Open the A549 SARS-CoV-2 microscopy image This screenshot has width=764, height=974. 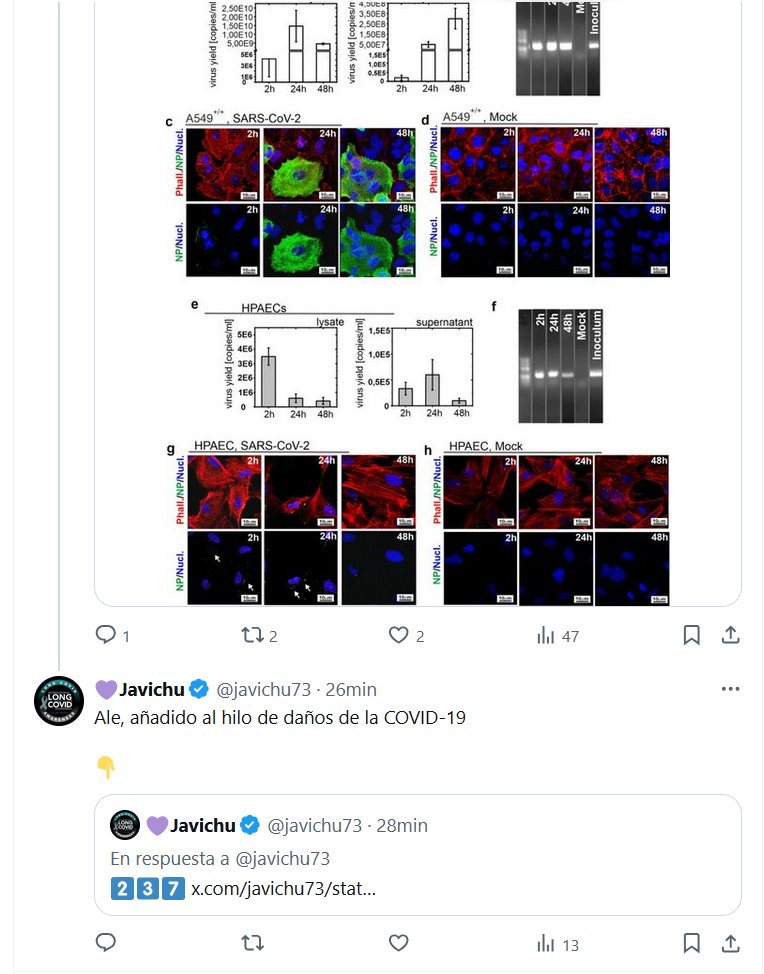300,200
